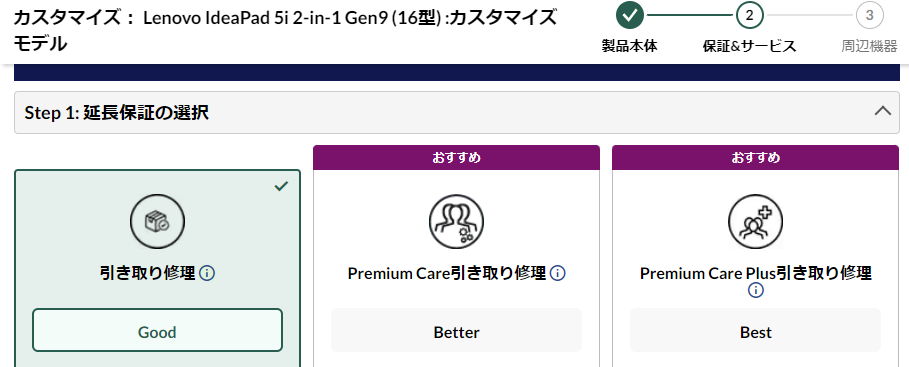Screen dimensions: 909x367
Task: Go to the 製品本体 step
Action: pyautogui.click(x=630, y=46)
